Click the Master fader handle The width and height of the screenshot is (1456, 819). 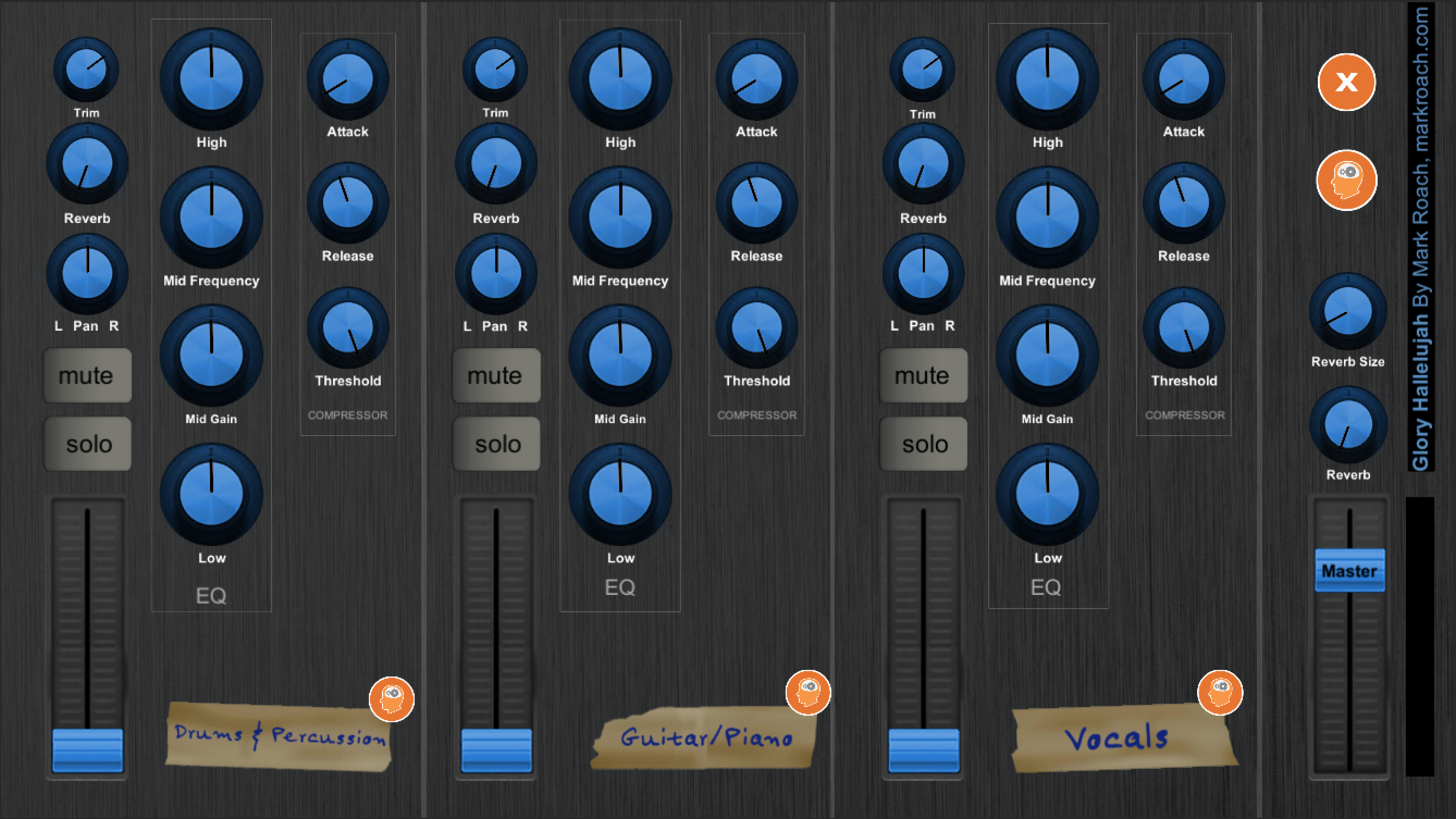coord(1349,570)
